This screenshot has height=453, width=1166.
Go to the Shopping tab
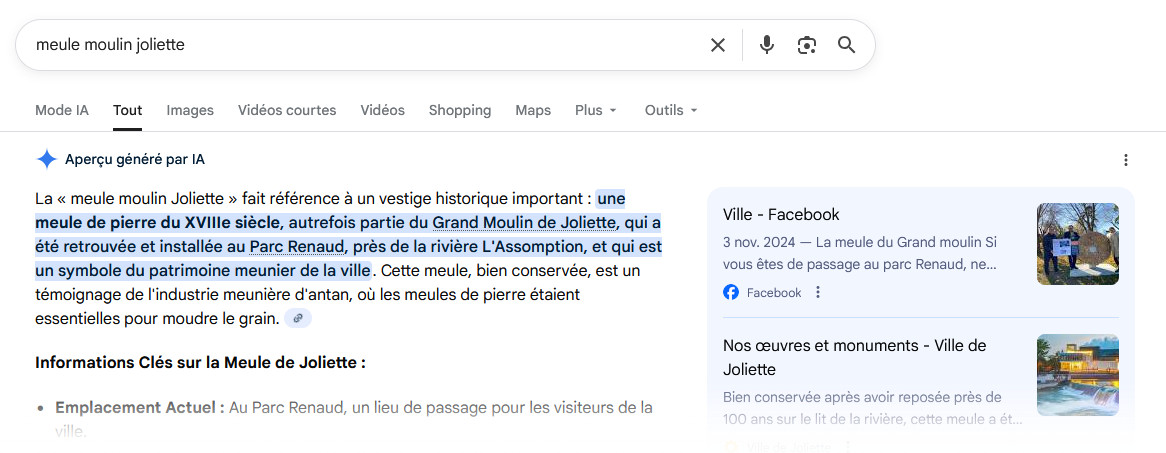pos(460,110)
